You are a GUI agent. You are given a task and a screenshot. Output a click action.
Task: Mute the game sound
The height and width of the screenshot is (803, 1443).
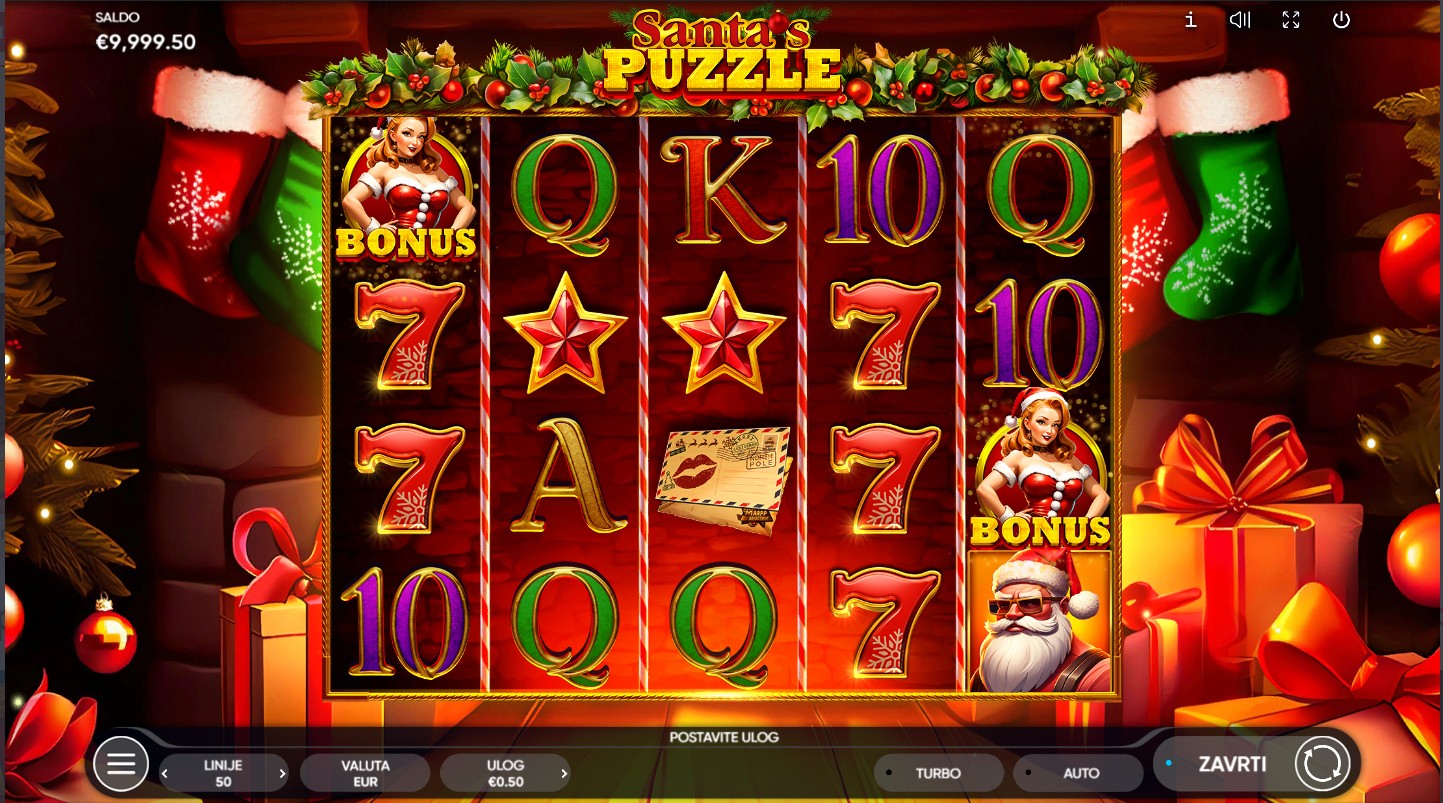click(x=1240, y=20)
